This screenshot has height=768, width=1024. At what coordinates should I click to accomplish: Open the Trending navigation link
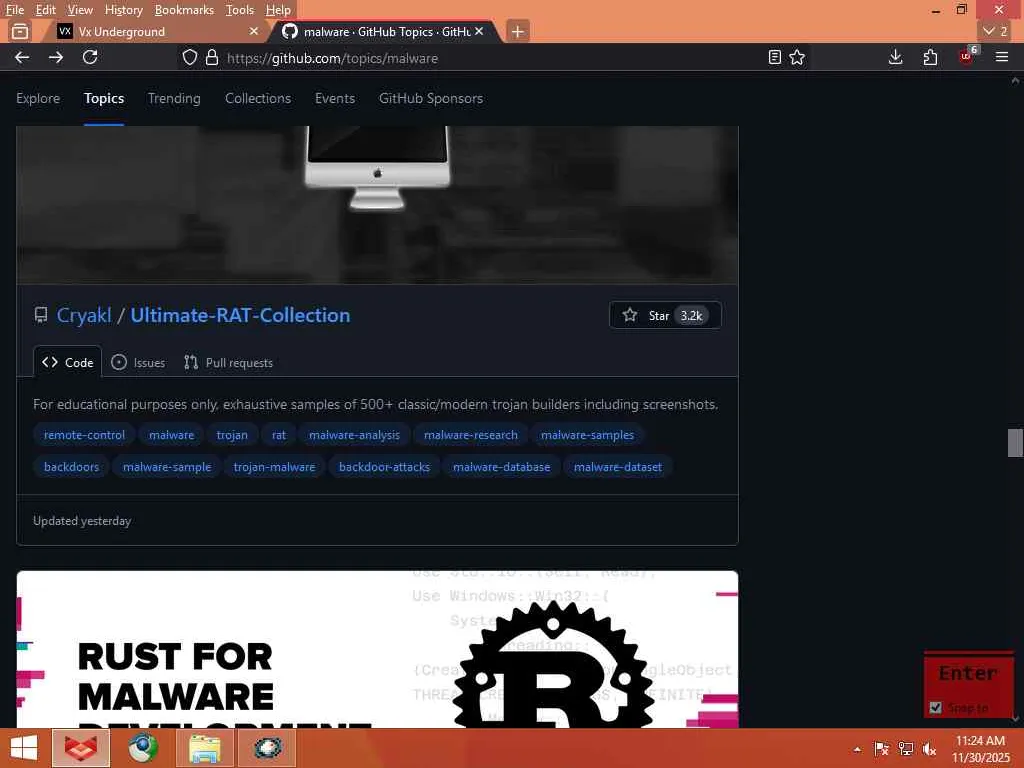(174, 98)
